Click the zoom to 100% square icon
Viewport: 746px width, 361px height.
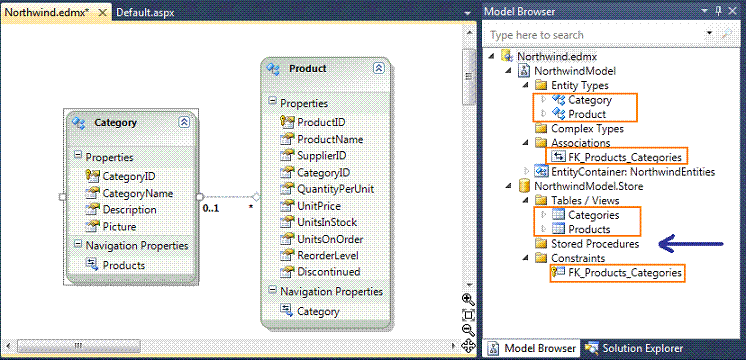coord(468,314)
